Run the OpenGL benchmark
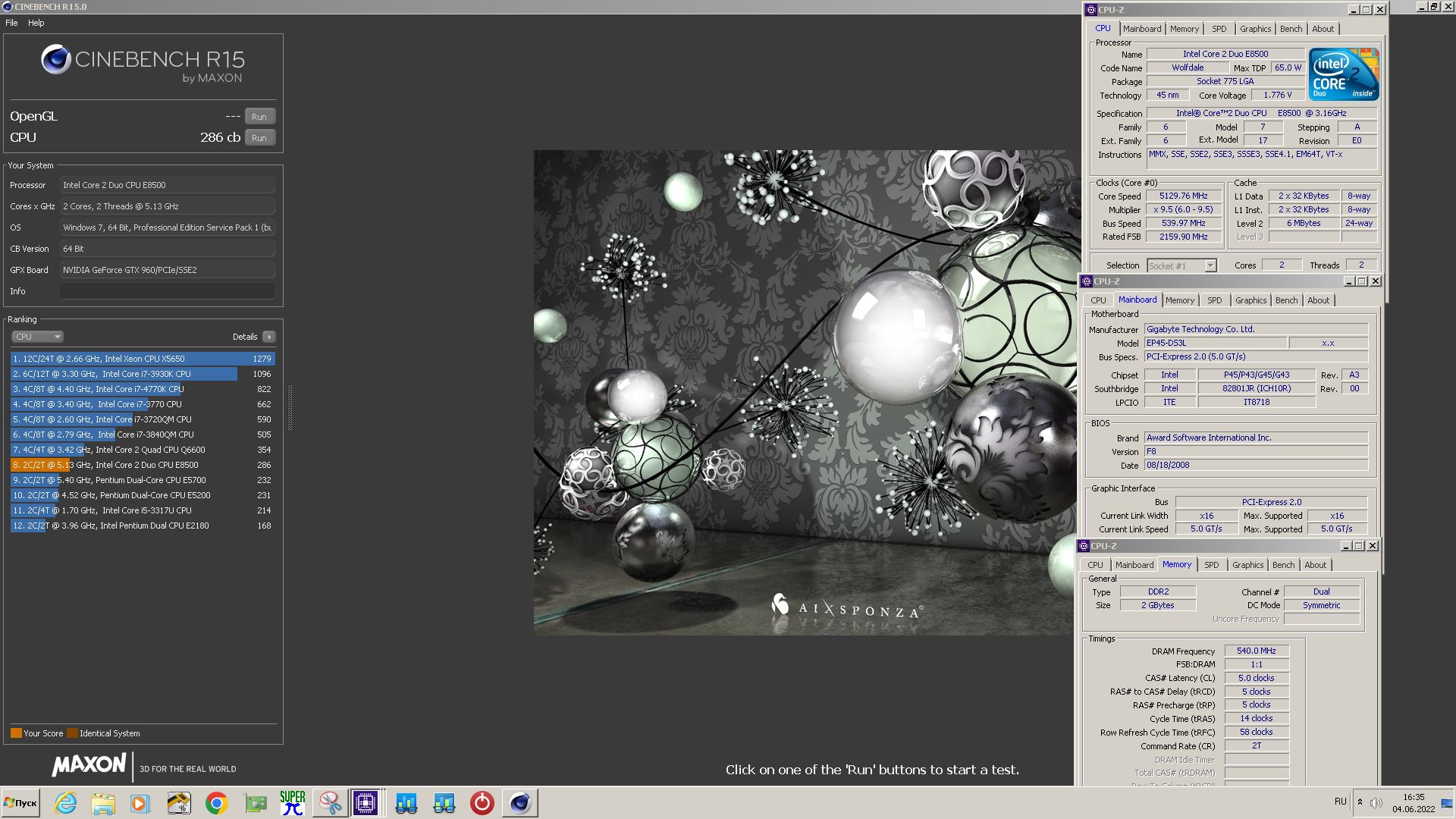This screenshot has height=819, width=1456. [259, 117]
